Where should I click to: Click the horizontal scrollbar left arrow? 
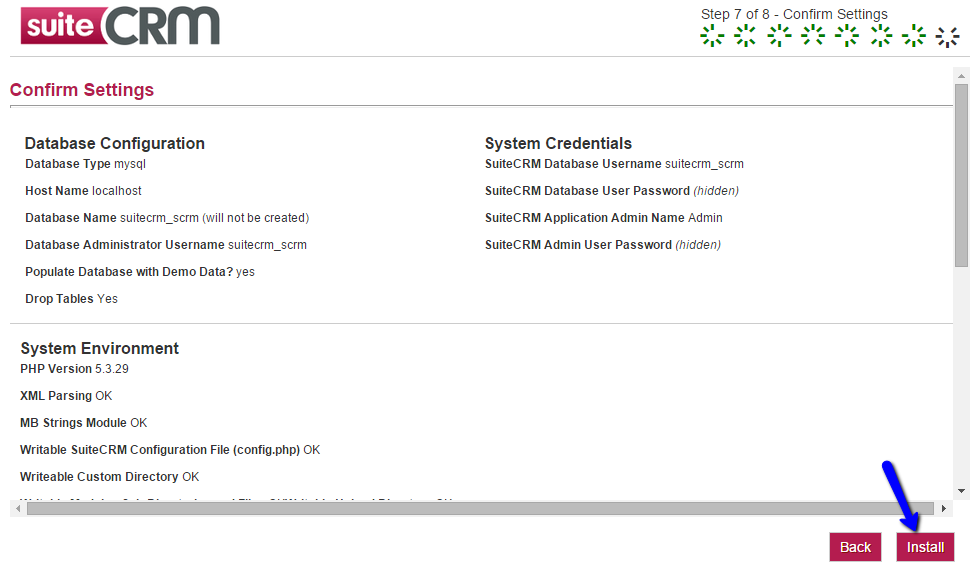(18, 509)
